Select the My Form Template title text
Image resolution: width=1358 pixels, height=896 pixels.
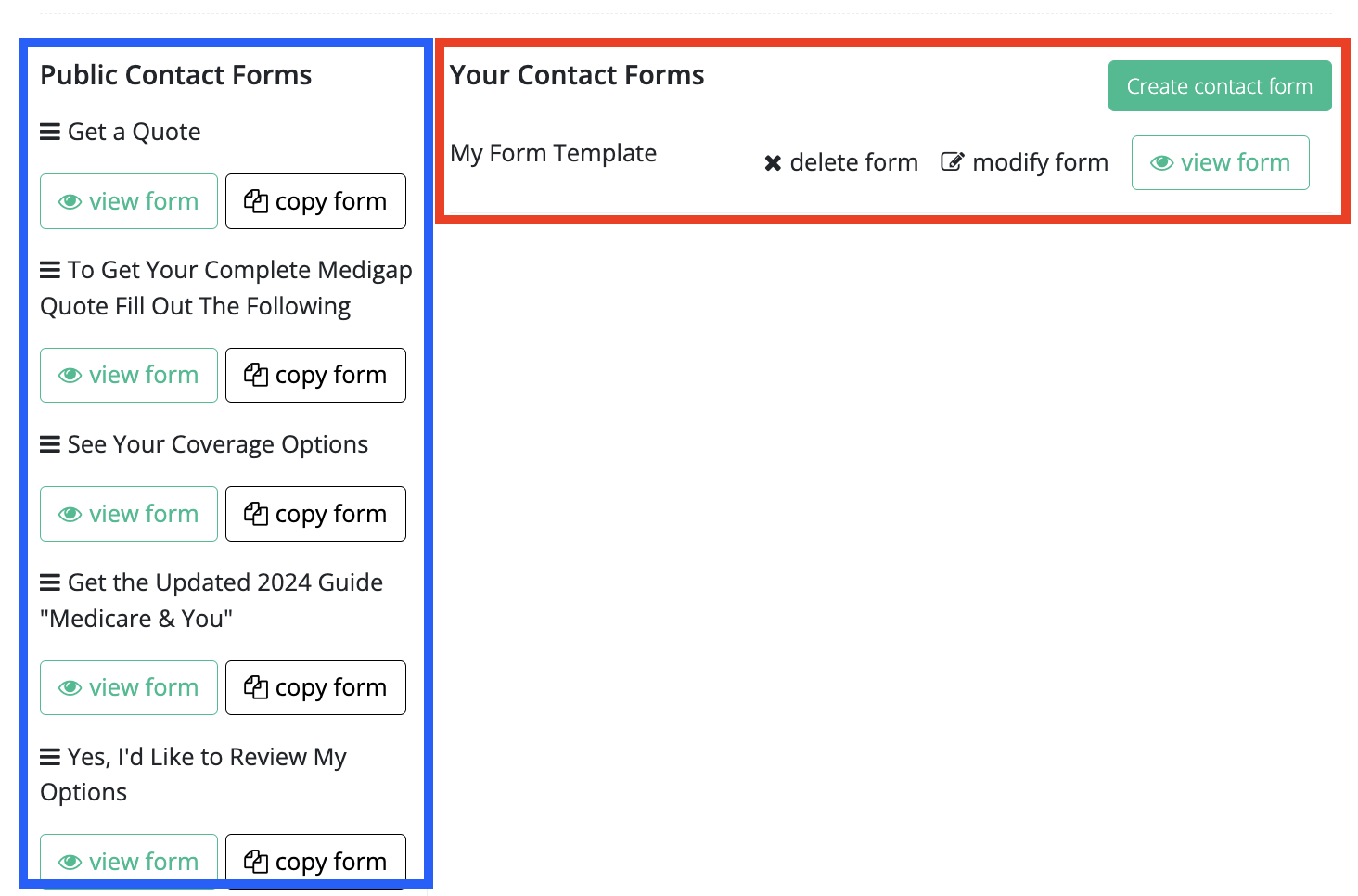554,153
